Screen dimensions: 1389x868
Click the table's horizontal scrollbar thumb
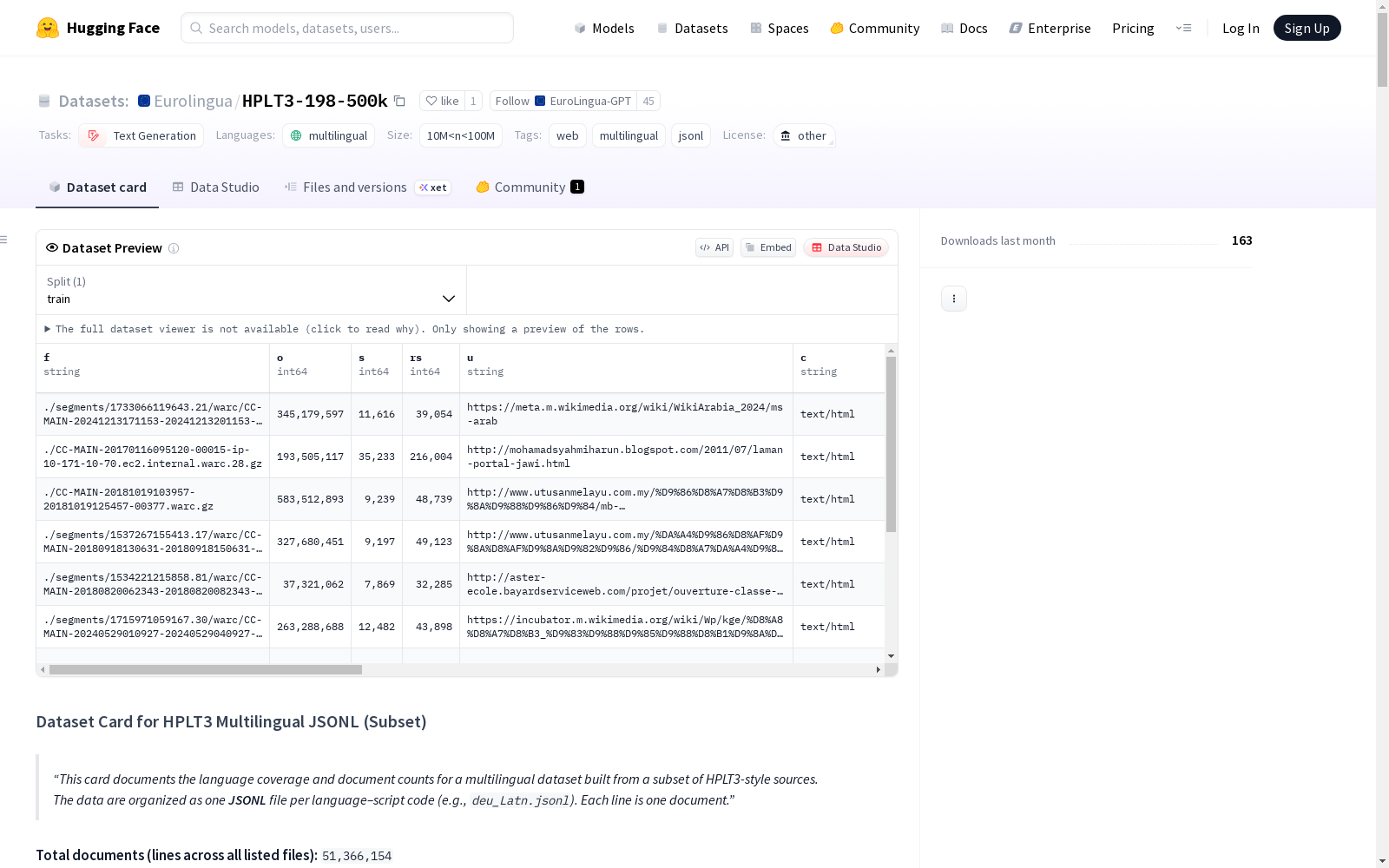[206, 670]
